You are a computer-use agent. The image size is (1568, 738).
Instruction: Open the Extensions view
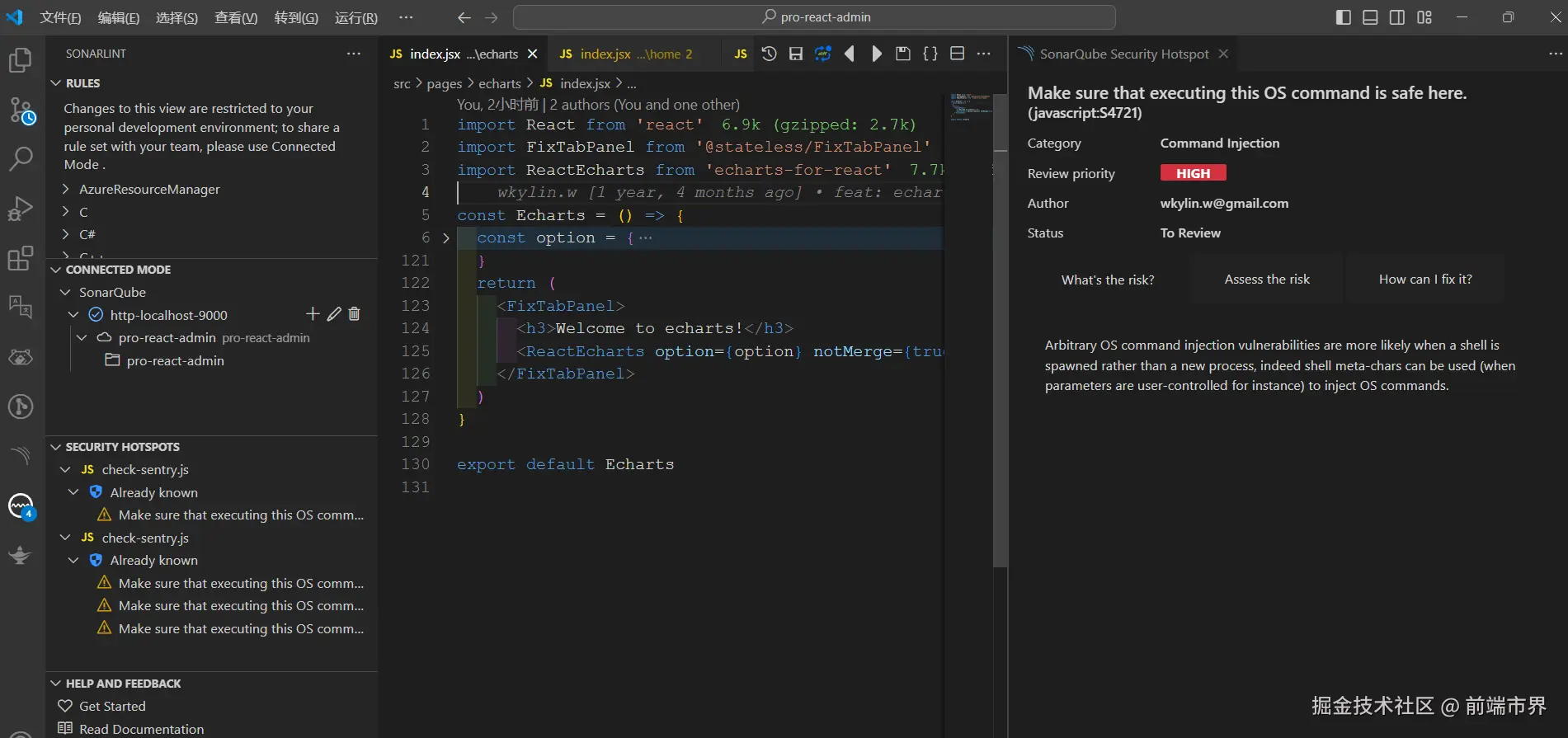click(20, 258)
